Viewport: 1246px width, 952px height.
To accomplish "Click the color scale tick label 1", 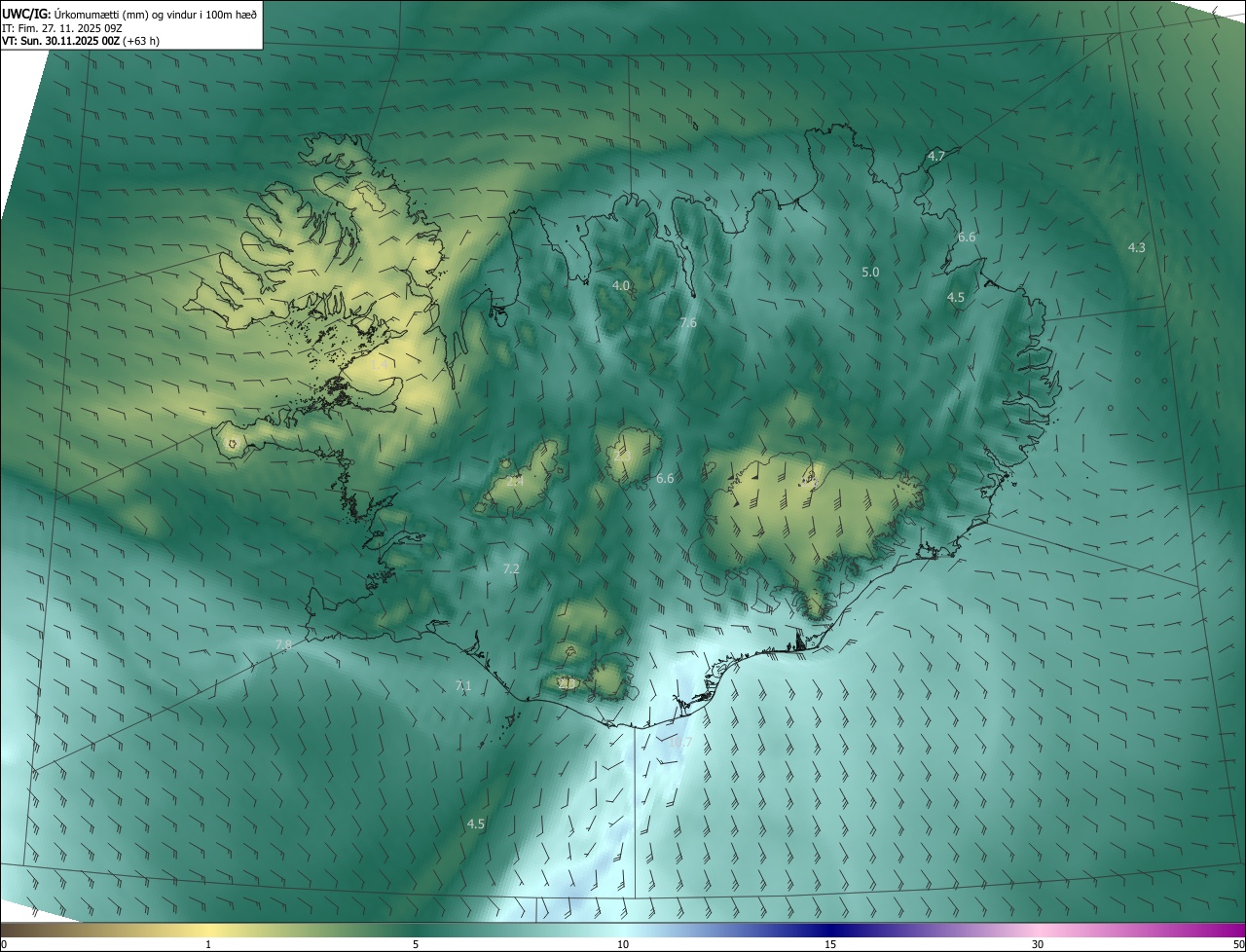I will click(208, 944).
